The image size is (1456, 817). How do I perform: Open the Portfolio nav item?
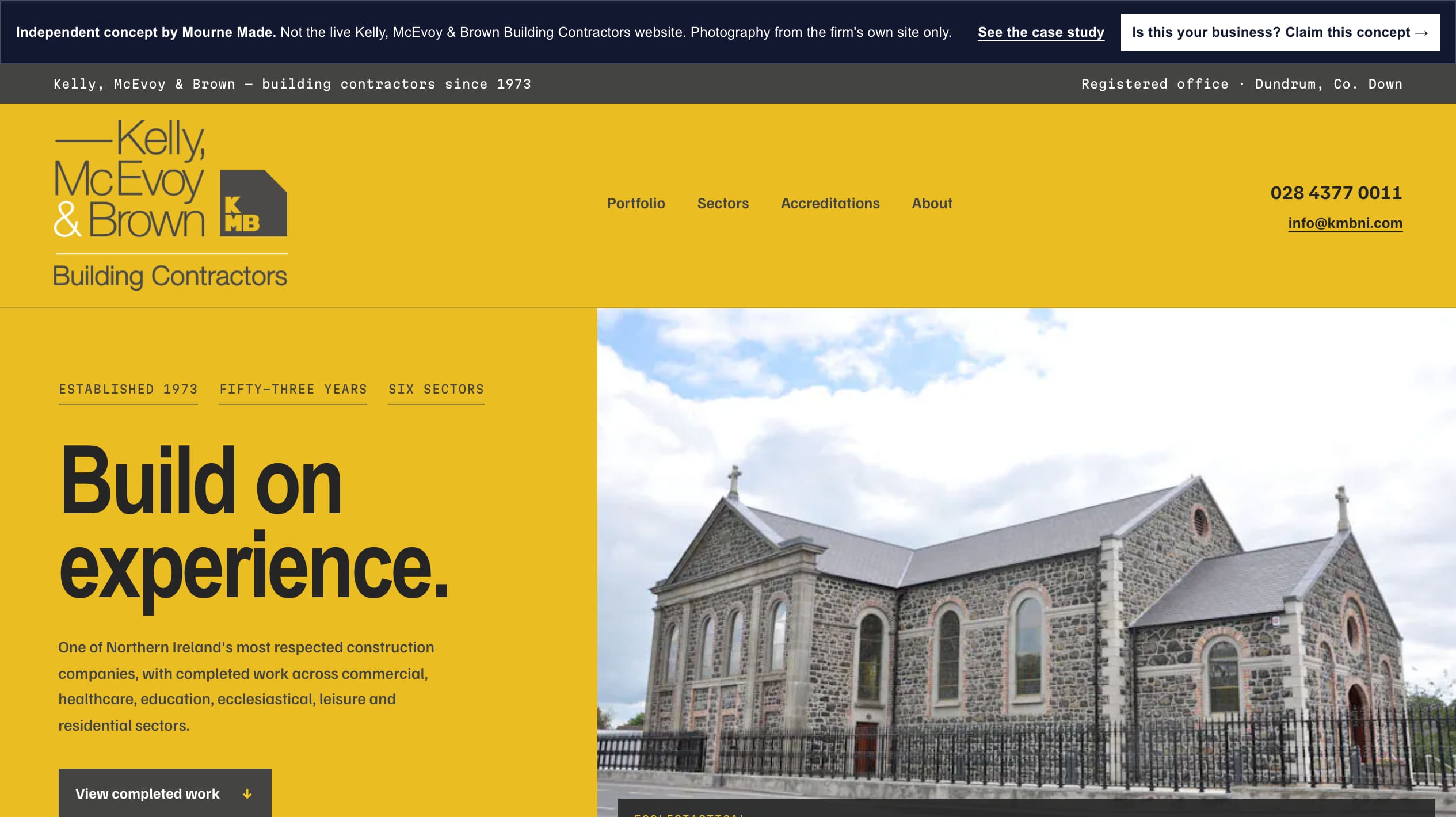point(636,203)
